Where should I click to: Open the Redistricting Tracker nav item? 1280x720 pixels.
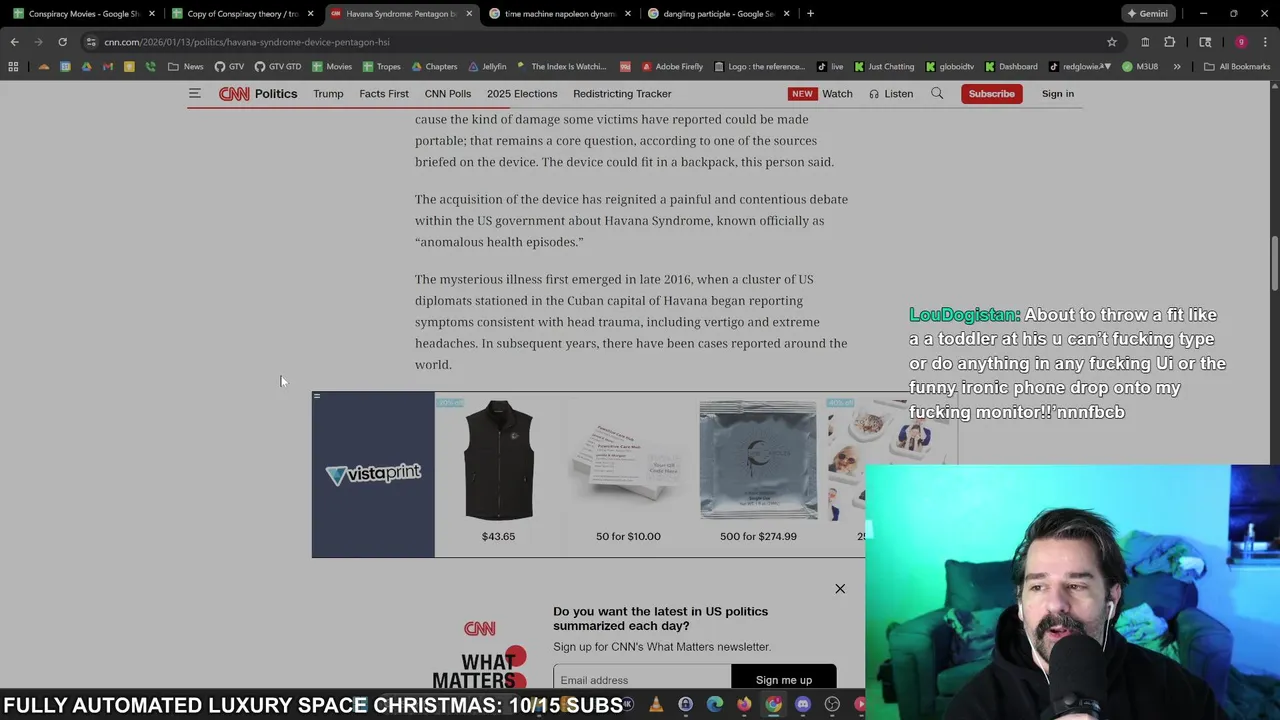(622, 94)
